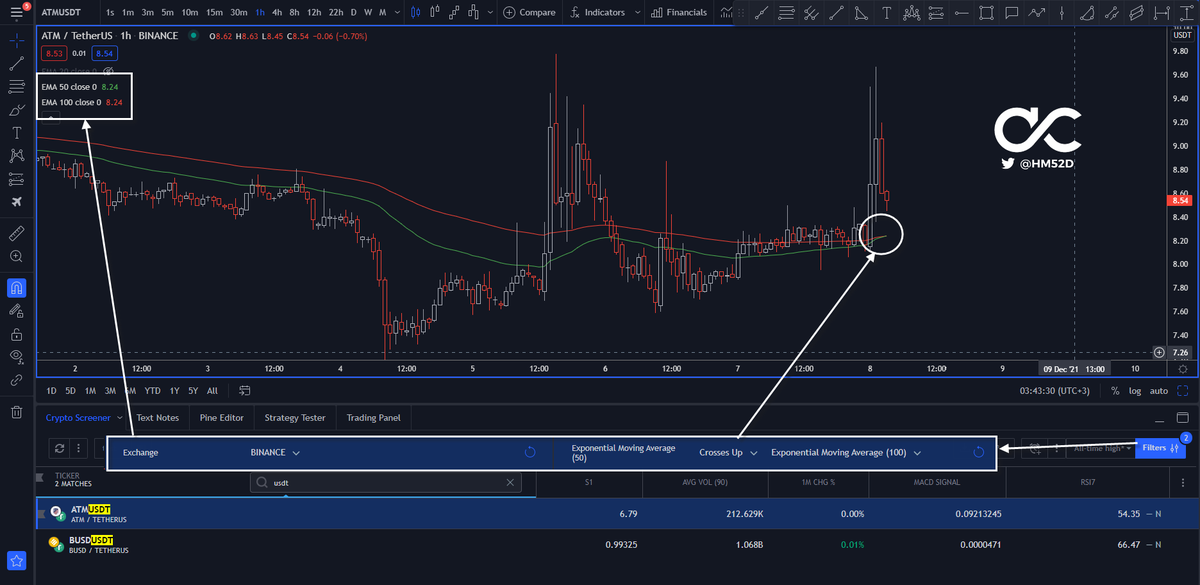The width and height of the screenshot is (1200, 585).
Task: Switch to the Pine Editor tab
Action: 224,418
